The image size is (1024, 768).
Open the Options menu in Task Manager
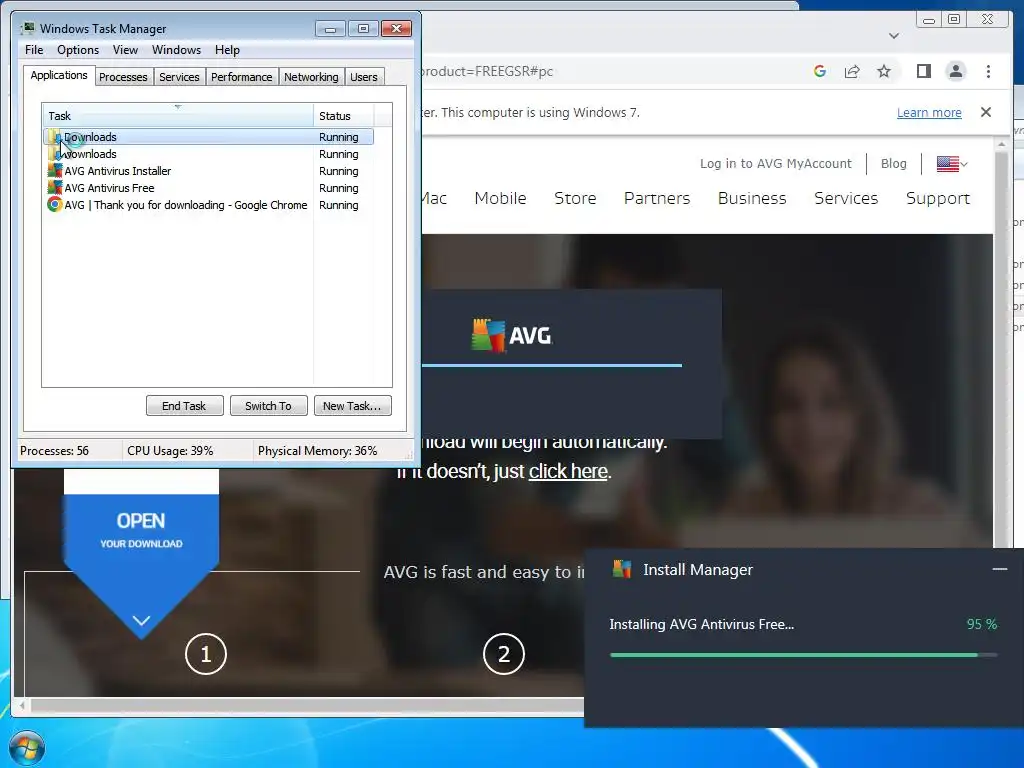coord(78,50)
